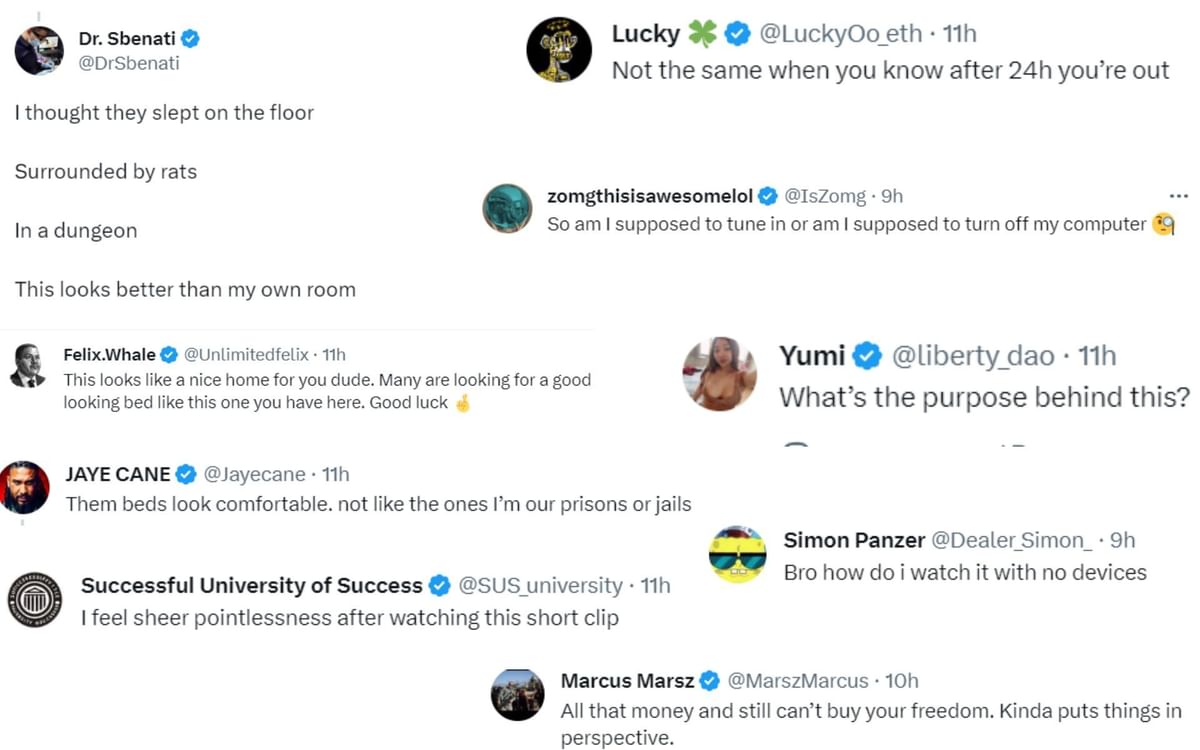Open more options on zomgthisisawesomelol's tweet
Image resolution: width=1200 pixels, height=750 pixels.
1178,196
